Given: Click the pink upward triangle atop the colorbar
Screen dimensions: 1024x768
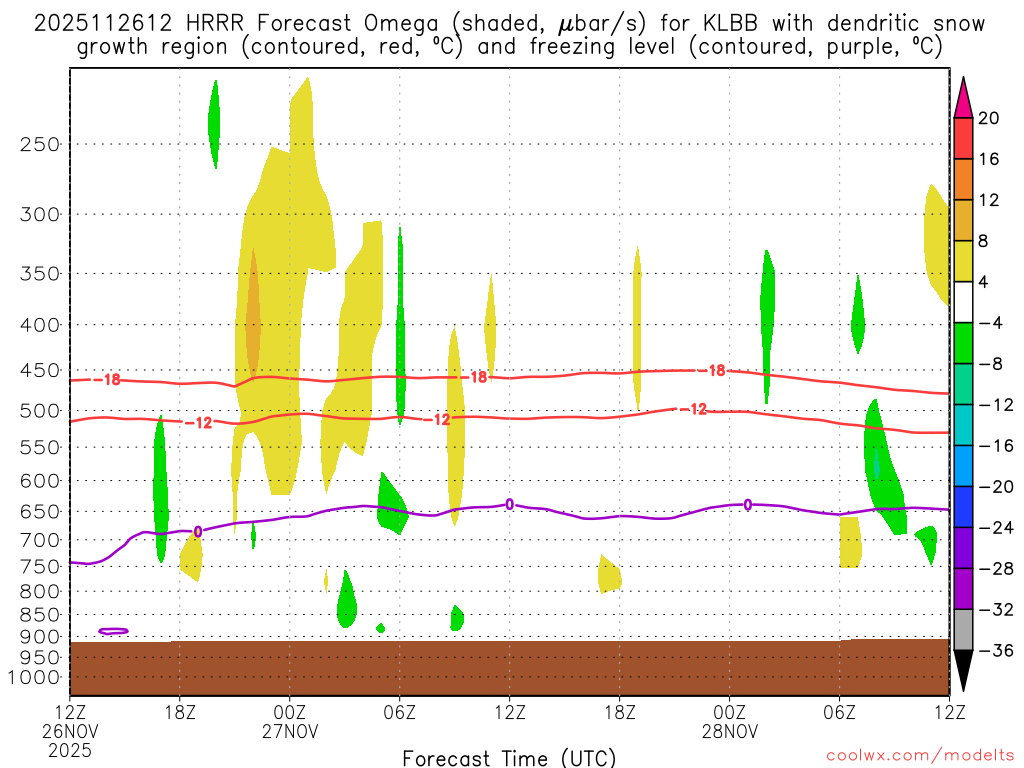Looking at the screenshot, I should pyautogui.click(x=963, y=101).
